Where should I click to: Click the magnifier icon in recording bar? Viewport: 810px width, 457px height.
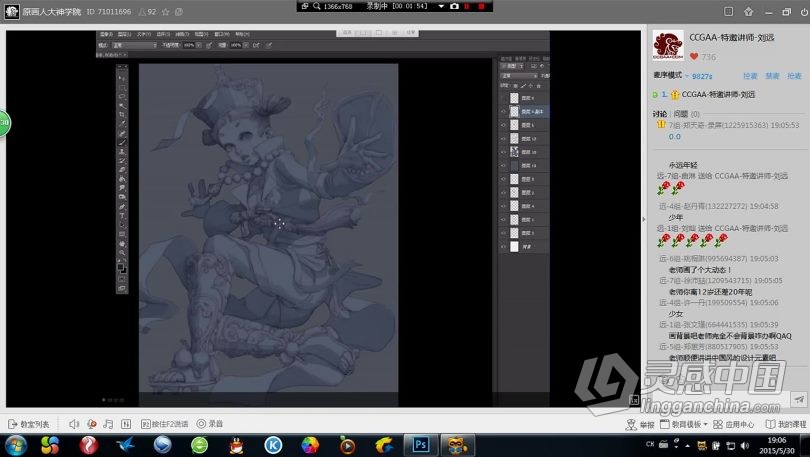317,6
